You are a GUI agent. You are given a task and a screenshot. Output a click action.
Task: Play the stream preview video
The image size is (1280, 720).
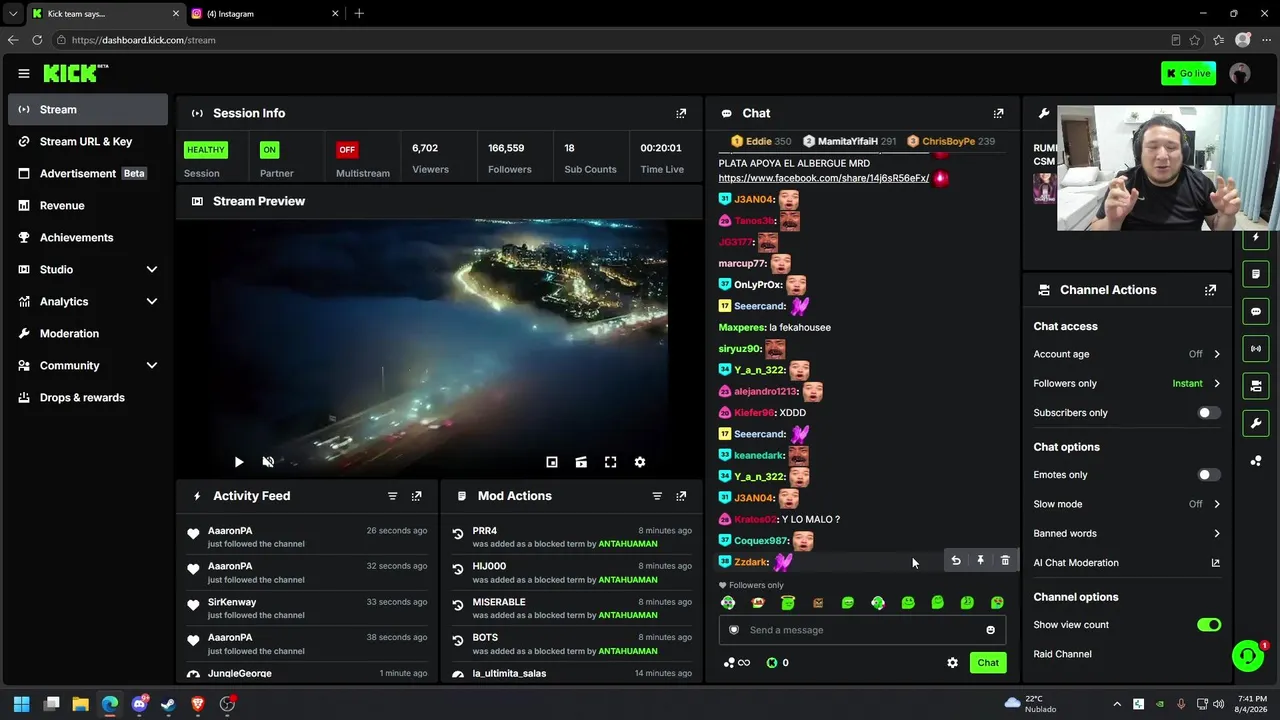click(x=238, y=462)
